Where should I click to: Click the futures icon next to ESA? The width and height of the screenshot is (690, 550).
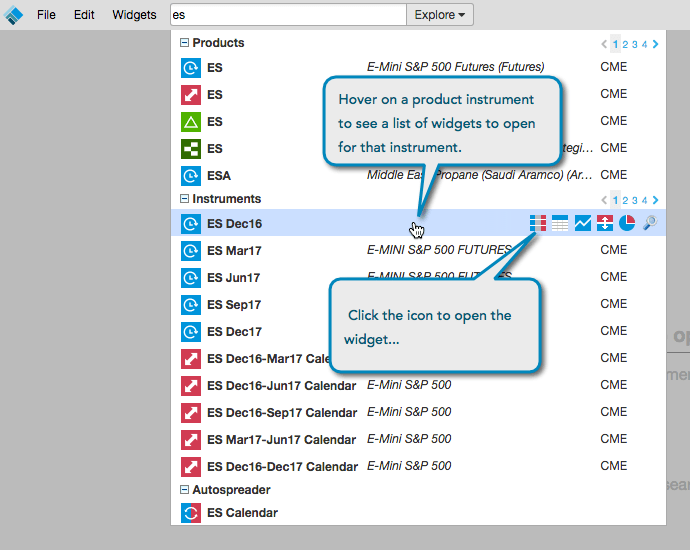191,176
